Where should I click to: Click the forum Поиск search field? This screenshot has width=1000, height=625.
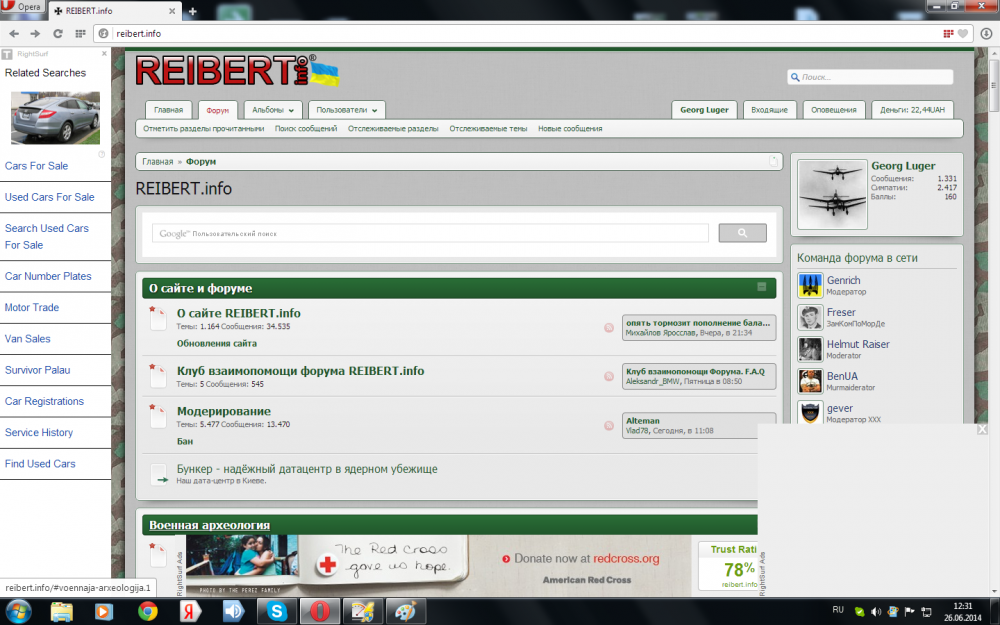870,77
